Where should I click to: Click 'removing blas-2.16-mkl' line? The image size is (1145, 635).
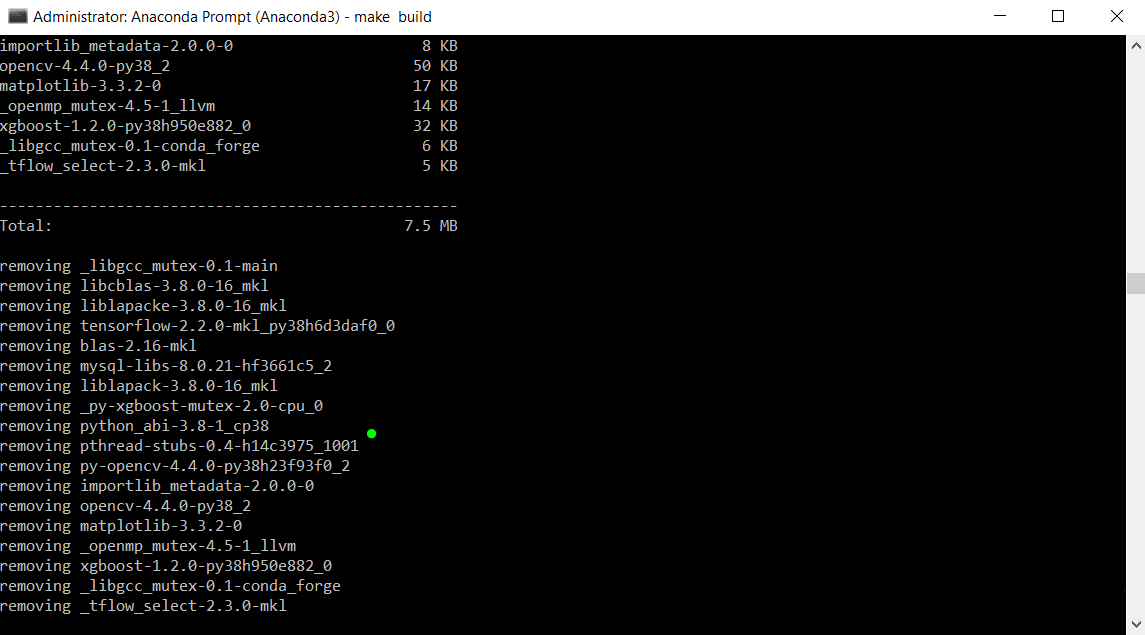(x=99, y=346)
